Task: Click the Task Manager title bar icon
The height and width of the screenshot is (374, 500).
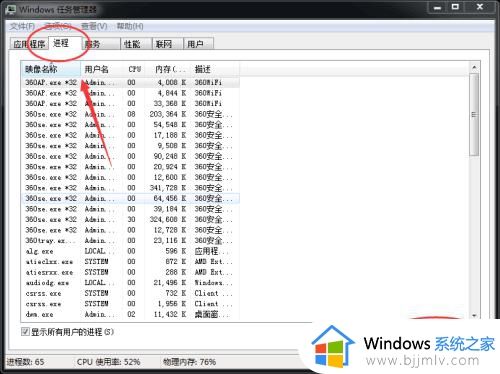Action: 11,9
